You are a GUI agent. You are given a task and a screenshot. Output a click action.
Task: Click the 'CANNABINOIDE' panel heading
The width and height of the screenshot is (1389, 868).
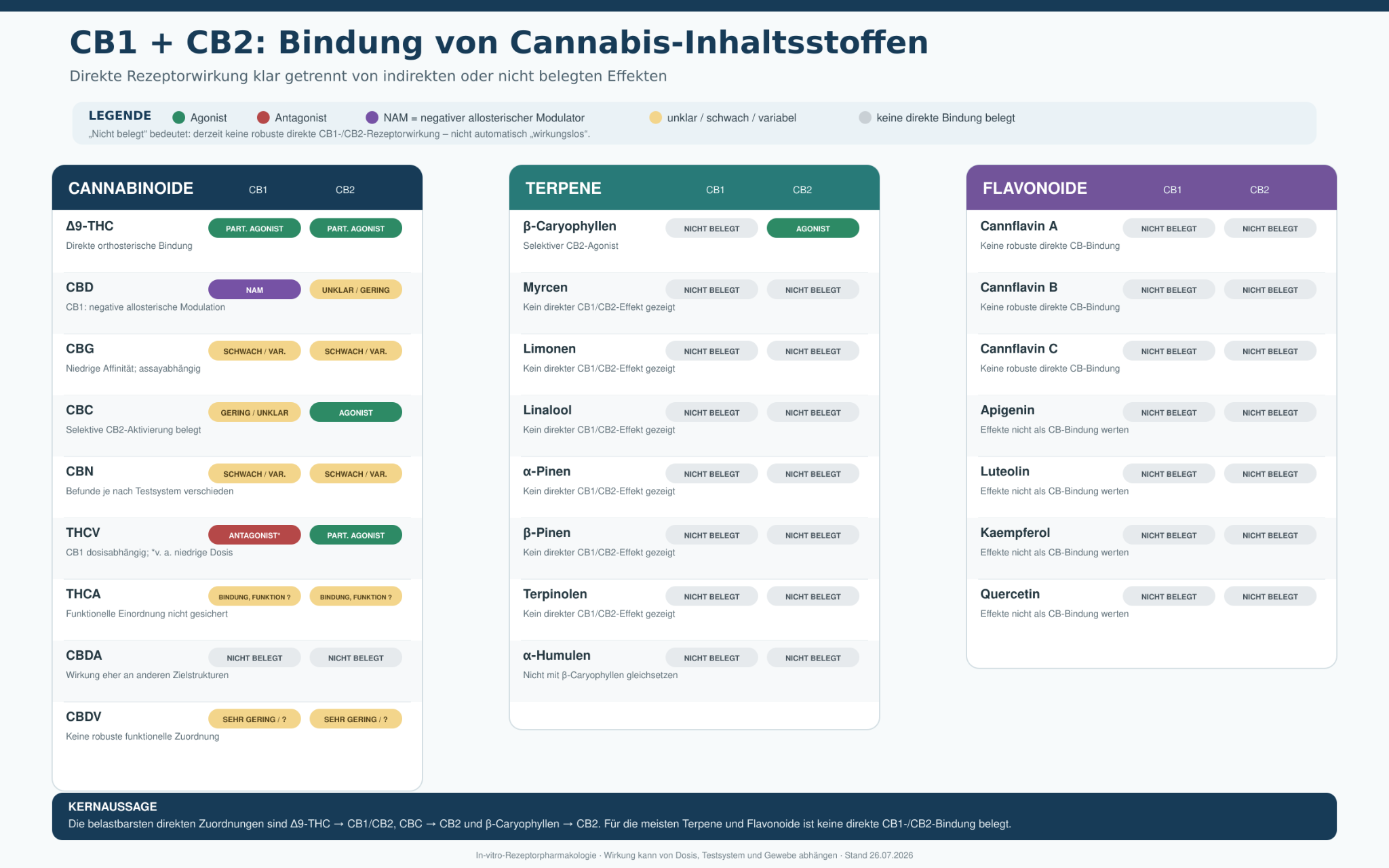131,189
